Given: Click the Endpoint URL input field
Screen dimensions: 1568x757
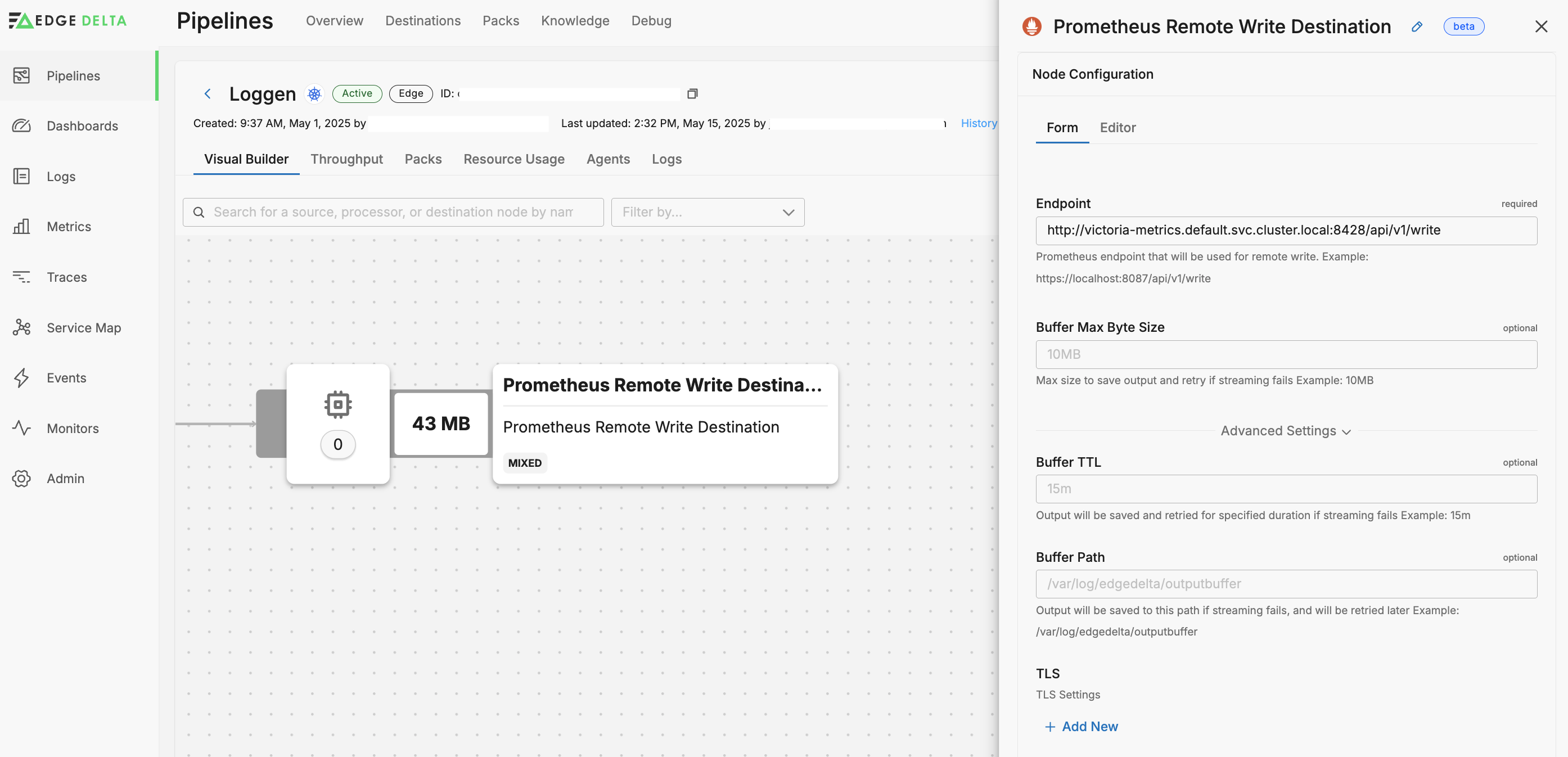Looking at the screenshot, I should coord(1286,231).
